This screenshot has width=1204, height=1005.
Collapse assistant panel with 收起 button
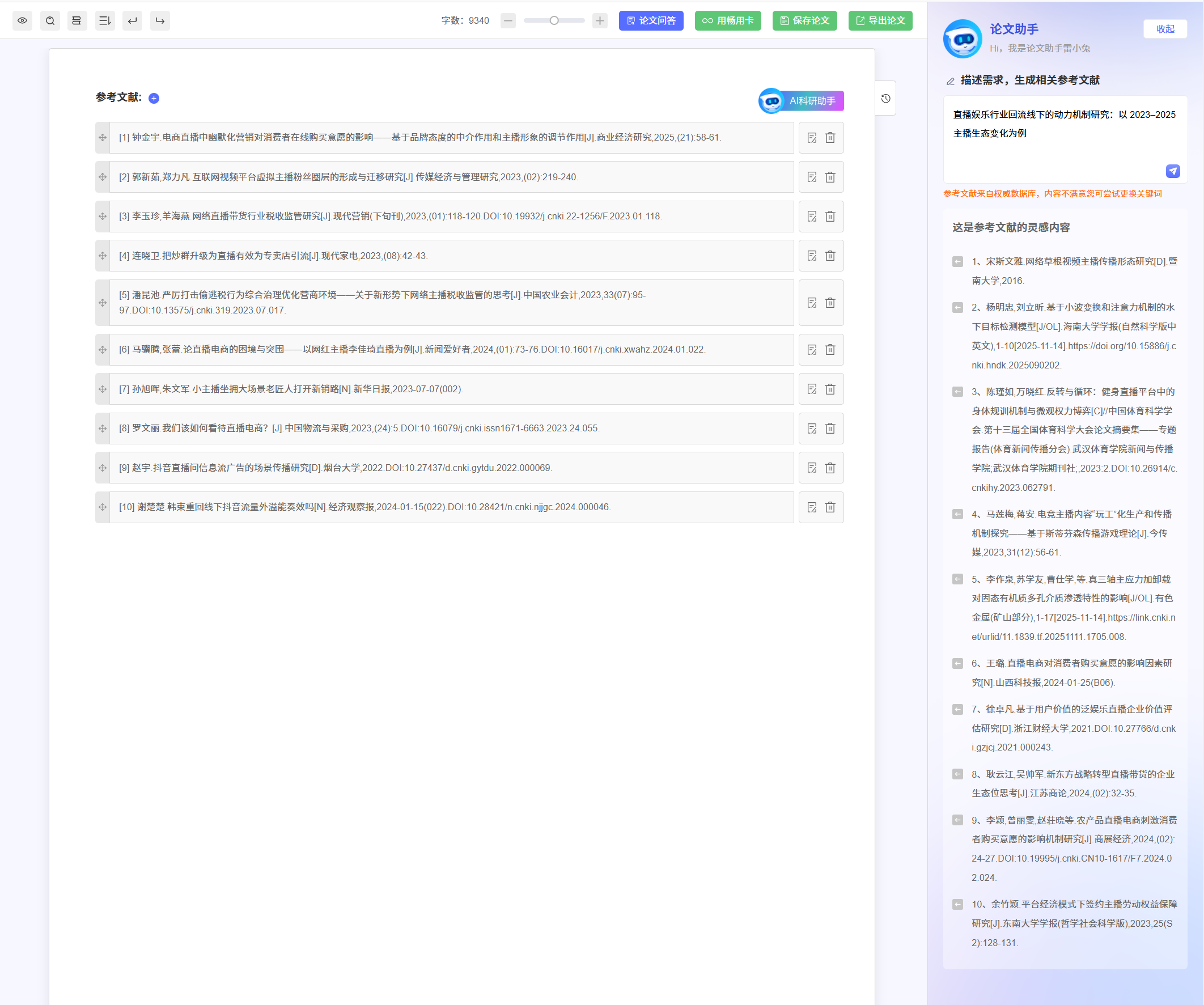pos(1164,29)
